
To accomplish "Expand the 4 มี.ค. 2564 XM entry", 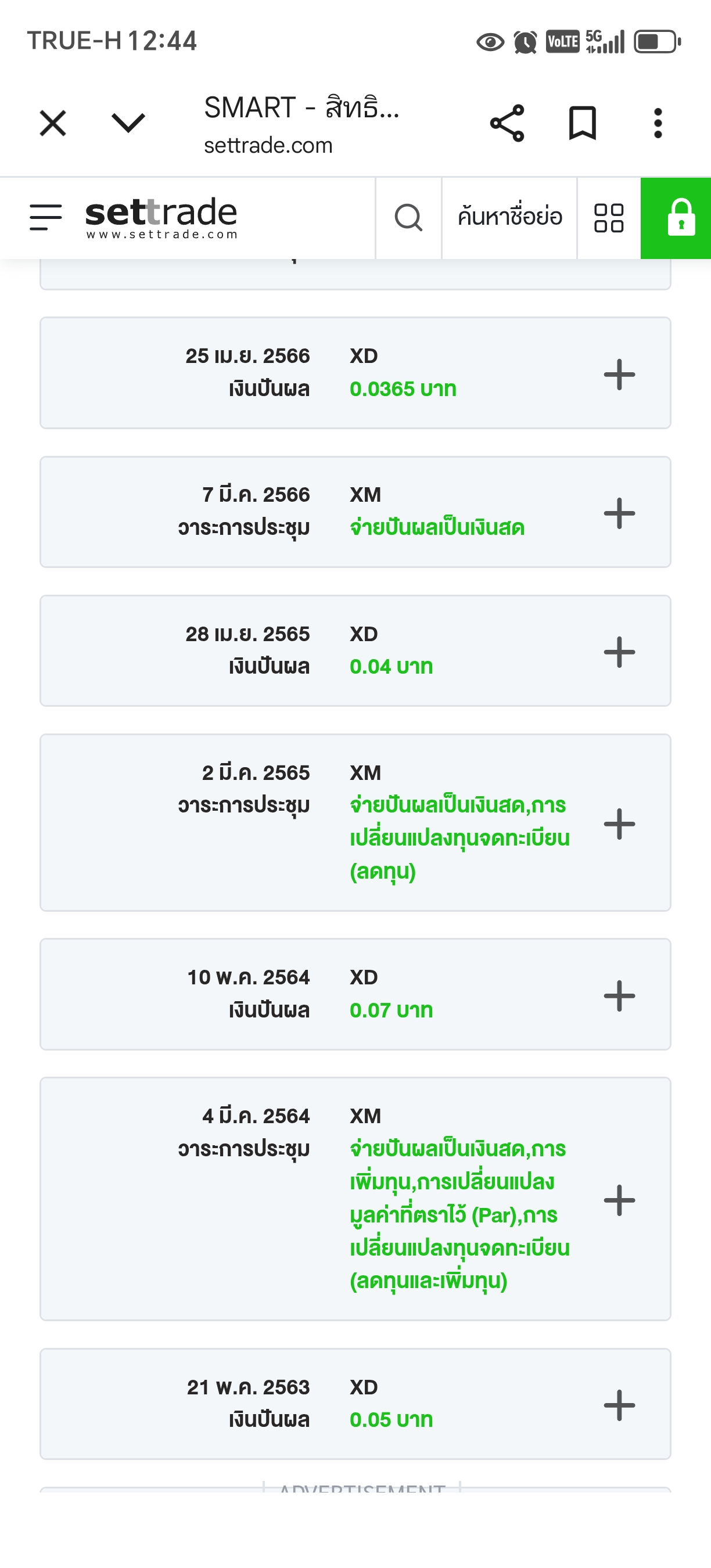I will 619,1199.
